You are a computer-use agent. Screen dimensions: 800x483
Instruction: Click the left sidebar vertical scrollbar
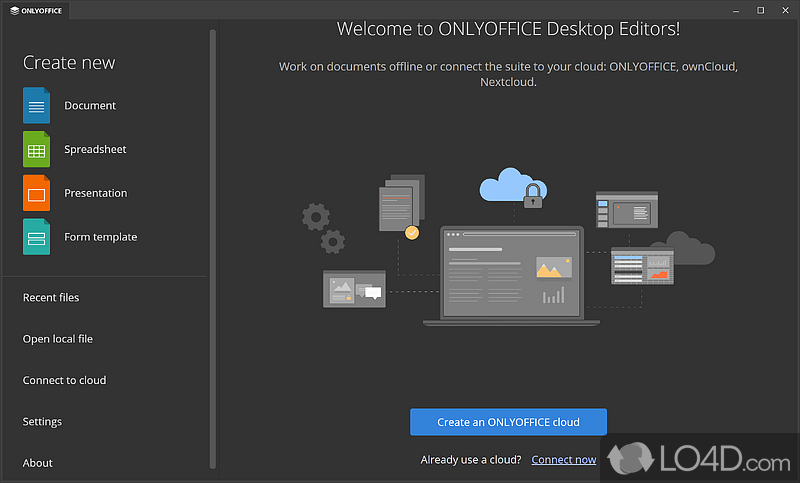213,249
